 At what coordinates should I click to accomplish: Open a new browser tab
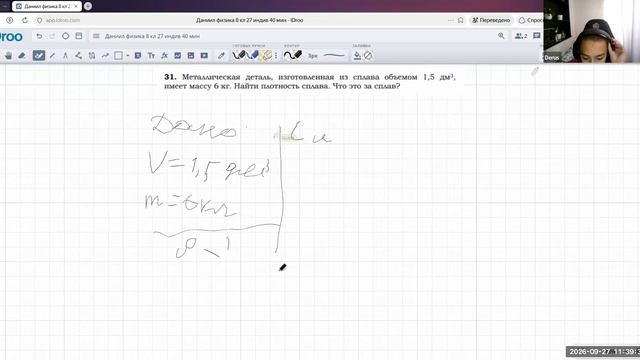pyautogui.click(x=88, y=6)
